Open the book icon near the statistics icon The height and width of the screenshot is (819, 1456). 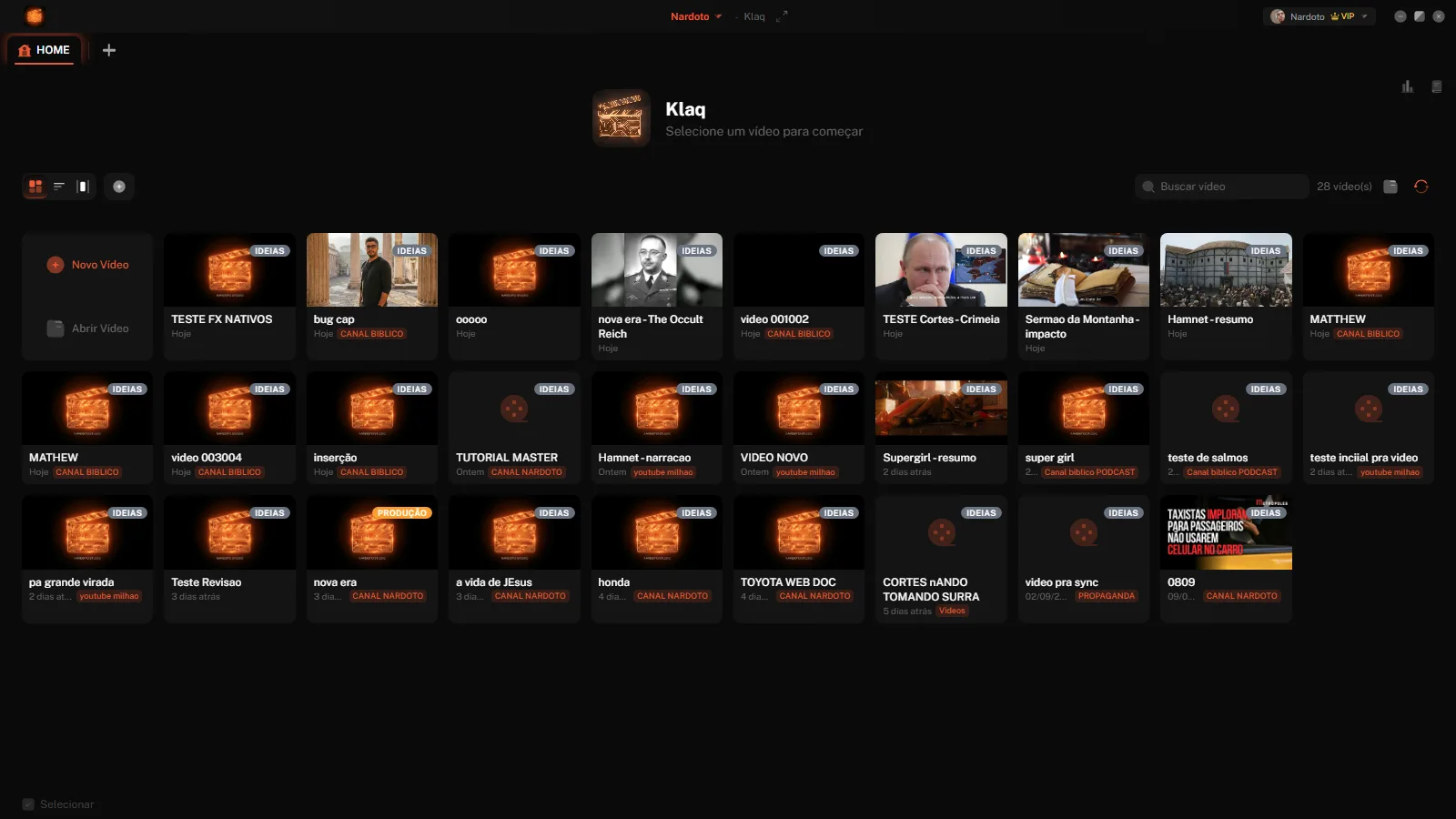1437,86
